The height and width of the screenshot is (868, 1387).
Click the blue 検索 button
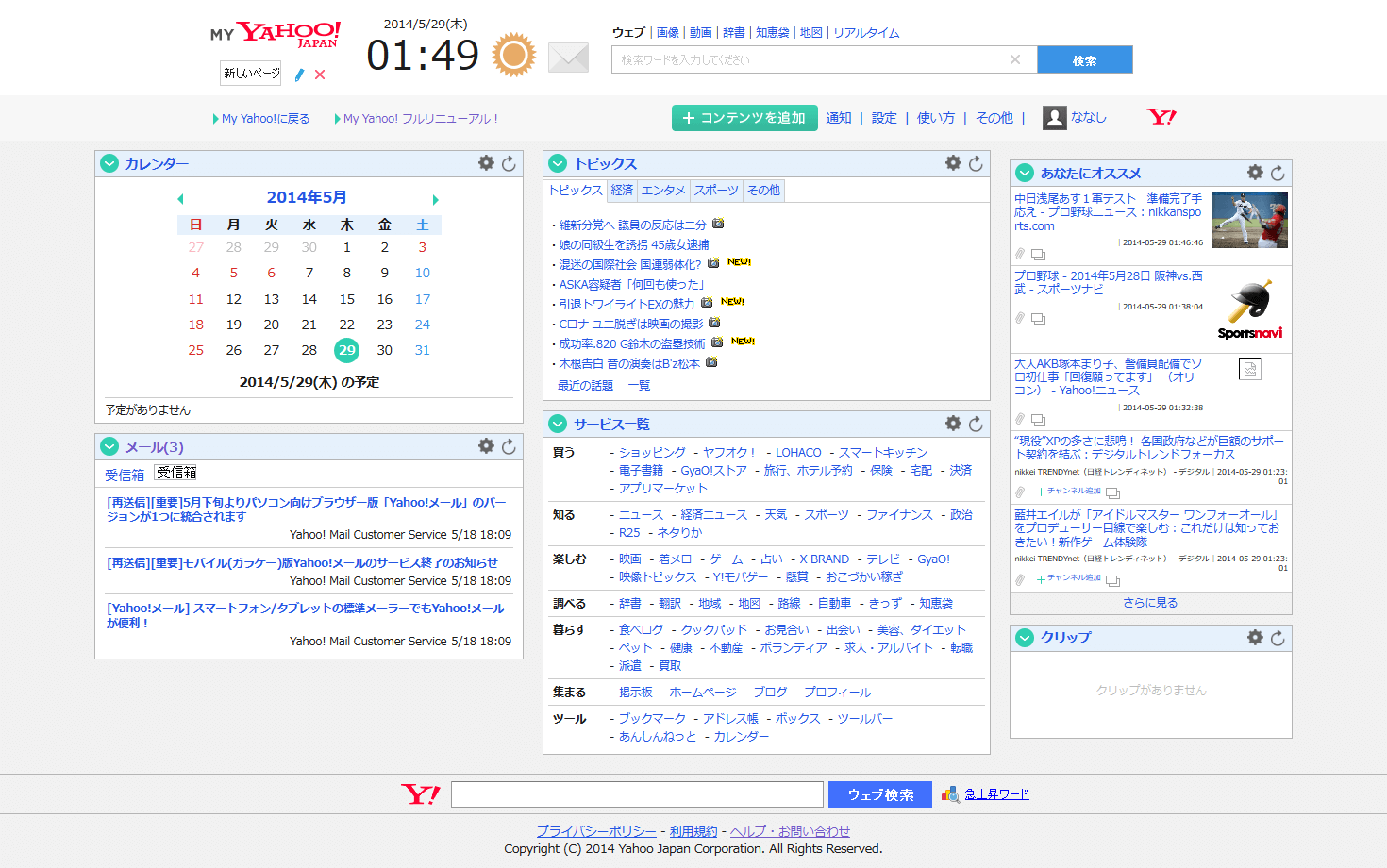tap(1085, 59)
